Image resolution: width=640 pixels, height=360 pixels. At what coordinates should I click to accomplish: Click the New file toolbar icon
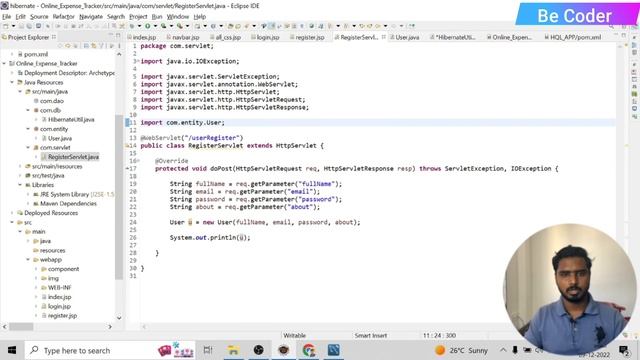[x=6, y=26]
